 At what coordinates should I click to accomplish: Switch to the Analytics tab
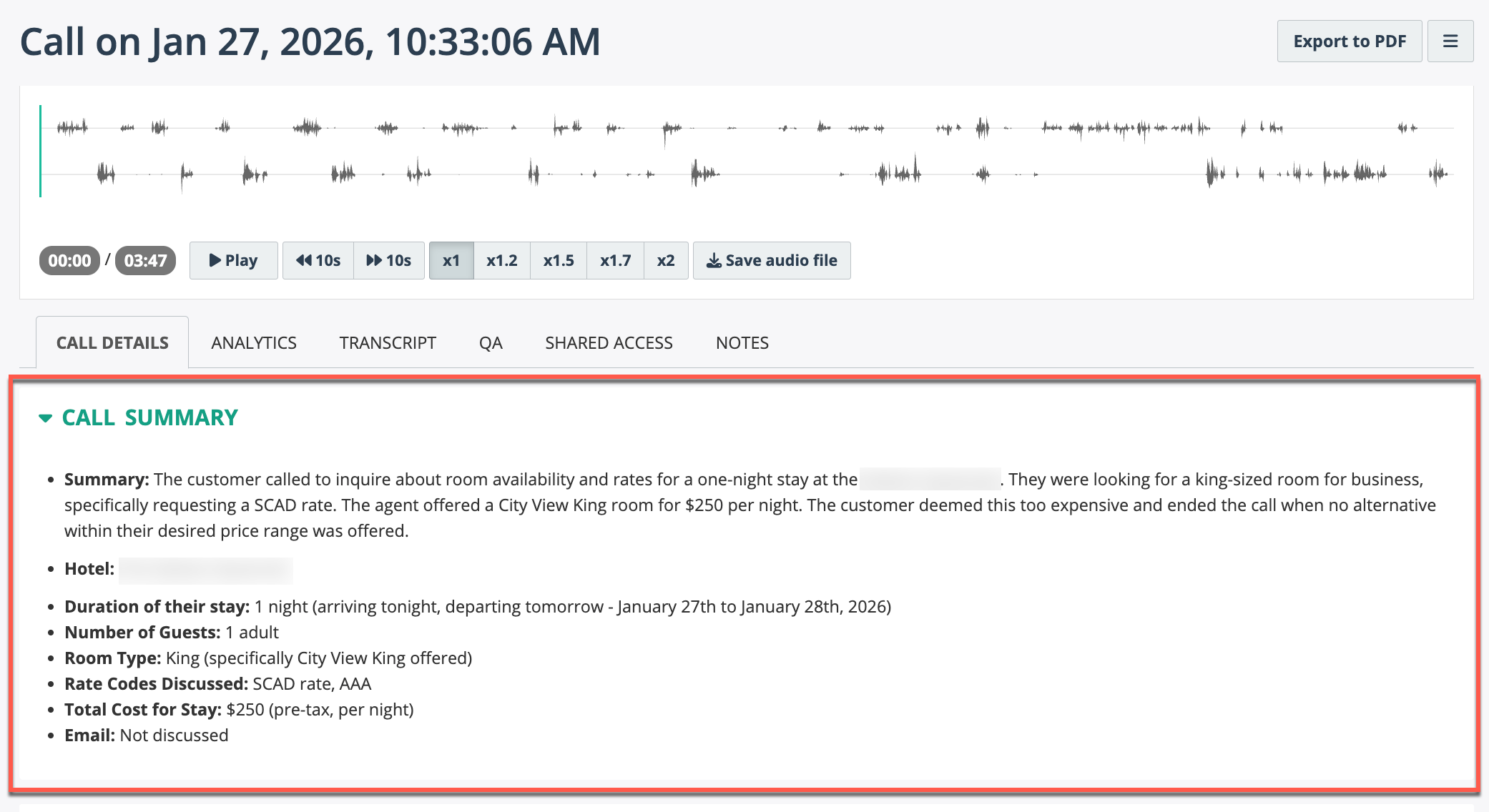tap(254, 343)
